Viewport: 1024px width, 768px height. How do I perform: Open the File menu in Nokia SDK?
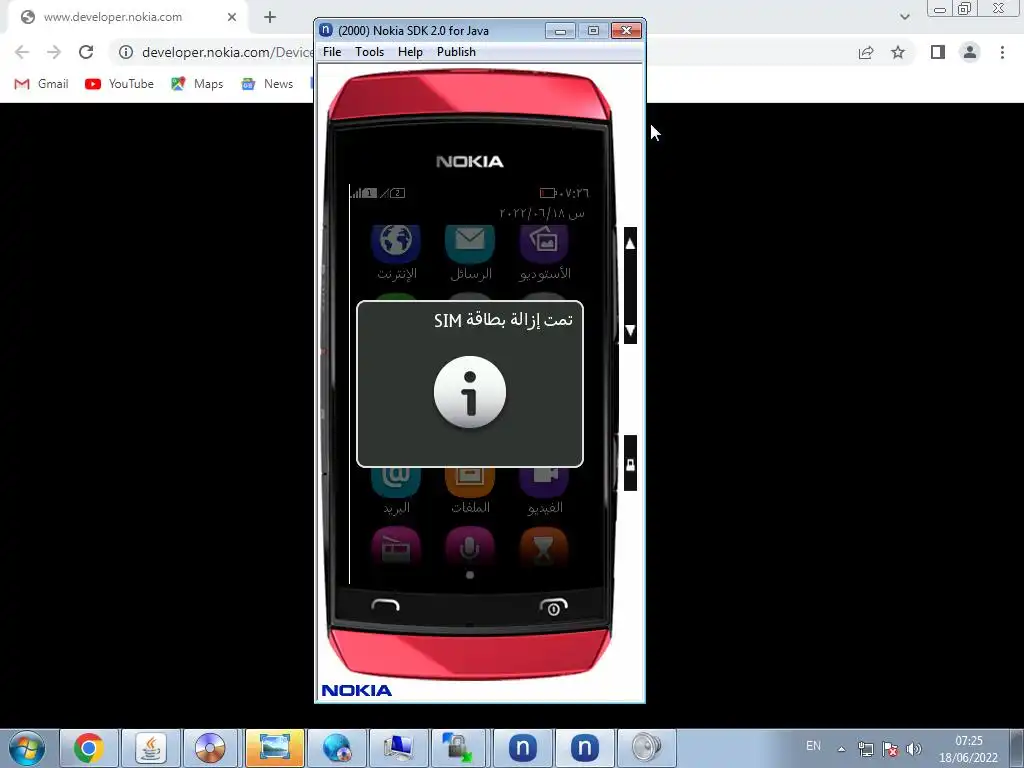coord(332,52)
